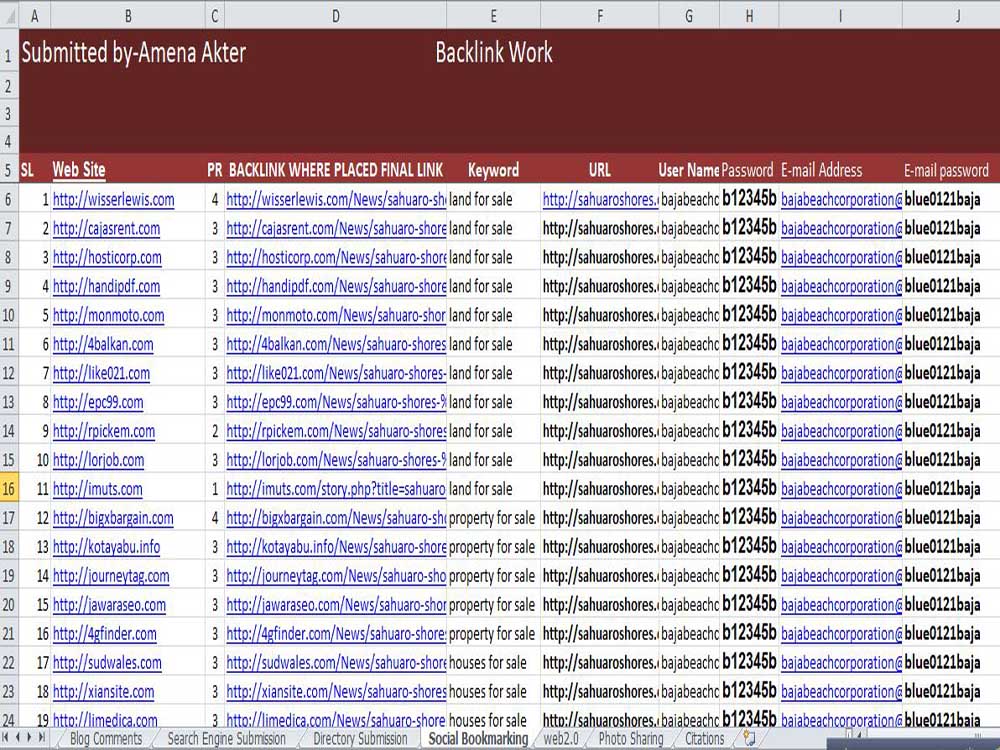Click the 'Backlink Work' title cell
Viewport: 1000px width, 750px height.
[494, 53]
